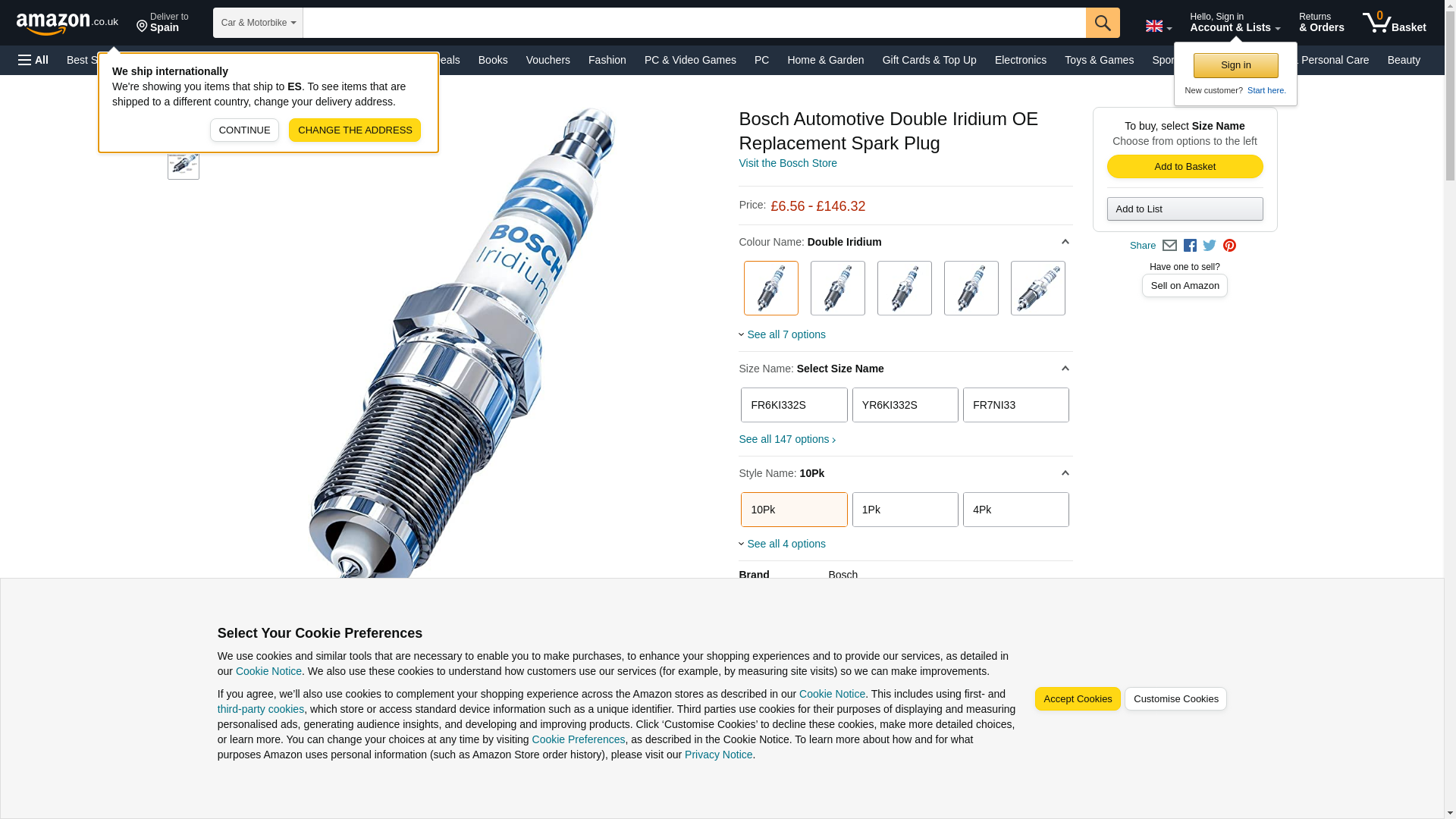Select the FR6KI332S size option
The width and height of the screenshot is (1456, 819).
(x=794, y=405)
